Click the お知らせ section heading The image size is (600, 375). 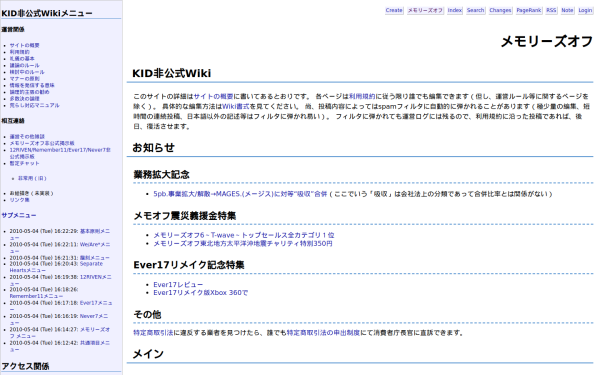point(153,148)
